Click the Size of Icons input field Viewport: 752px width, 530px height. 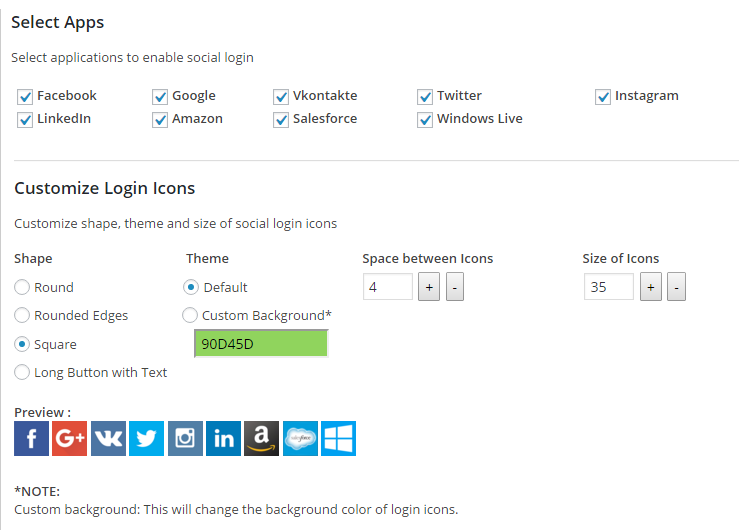609,288
